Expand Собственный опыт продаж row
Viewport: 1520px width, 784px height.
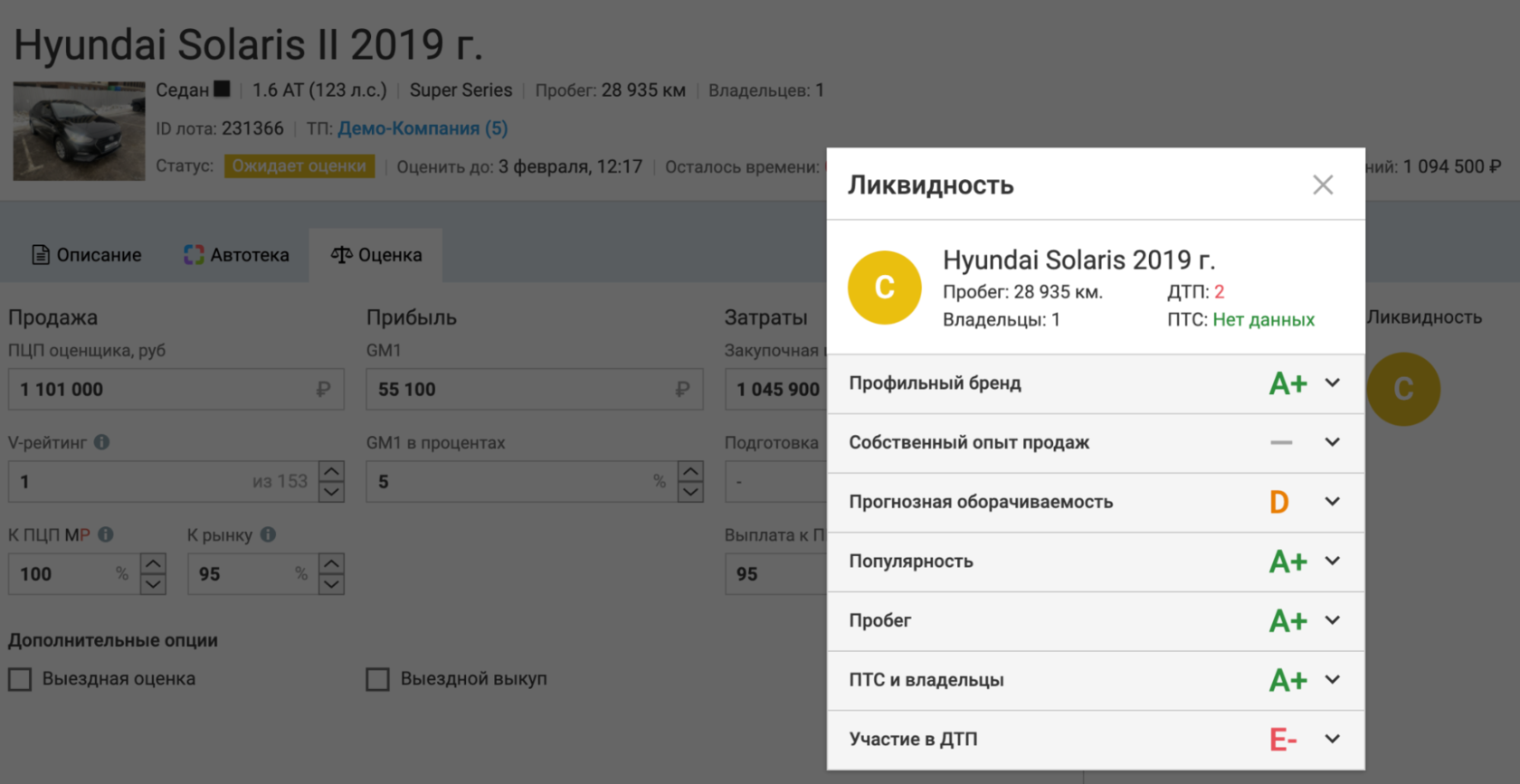click(1332, 442)
